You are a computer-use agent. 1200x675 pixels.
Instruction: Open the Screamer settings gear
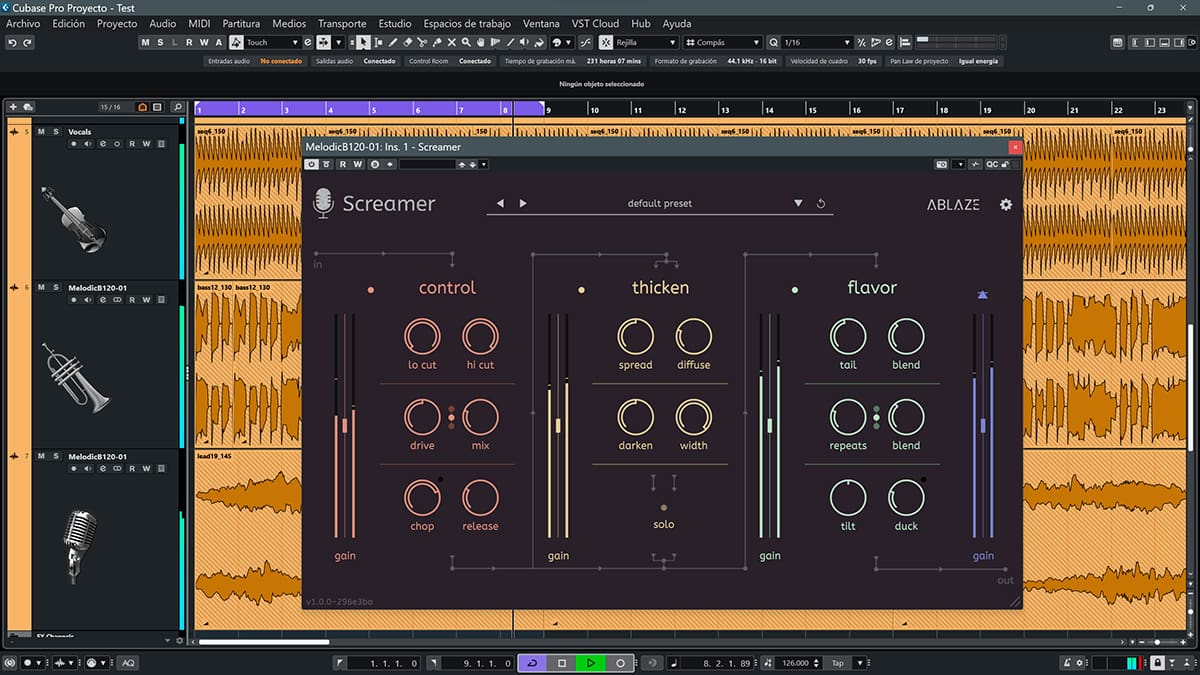[1005, 204]
